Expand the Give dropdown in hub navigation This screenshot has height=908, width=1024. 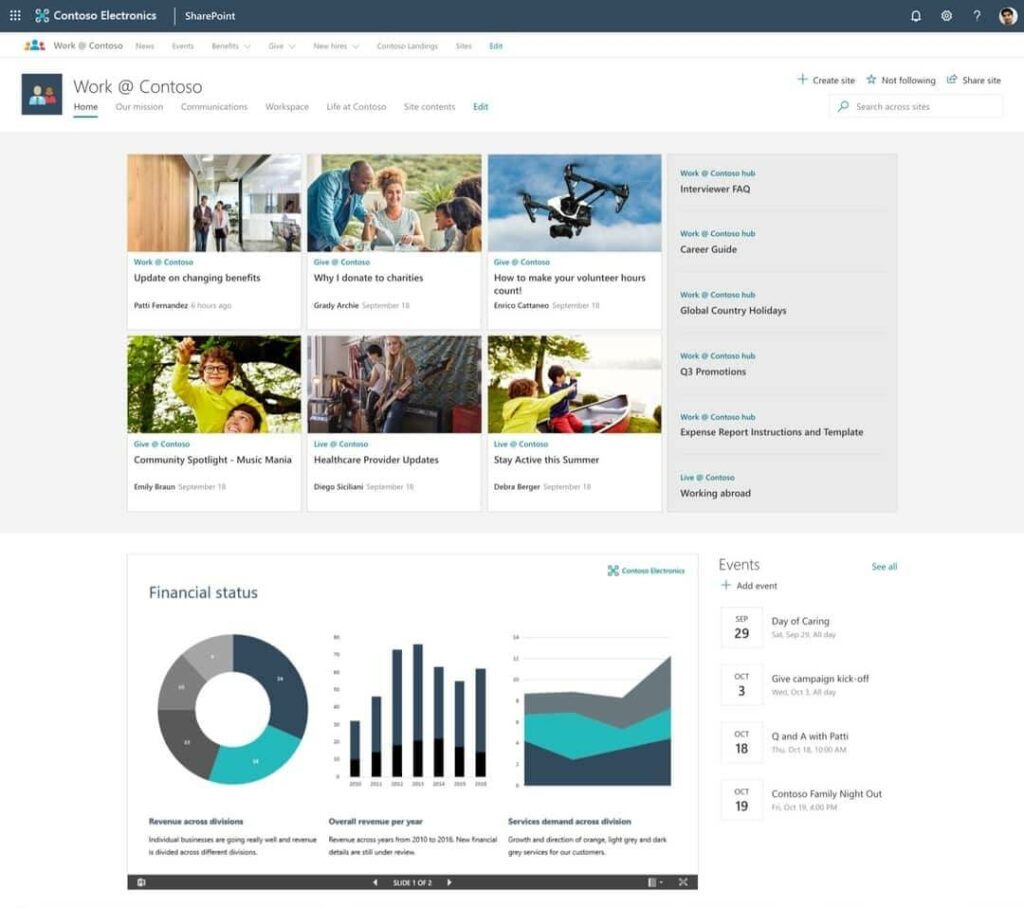[x=291, y=46]
